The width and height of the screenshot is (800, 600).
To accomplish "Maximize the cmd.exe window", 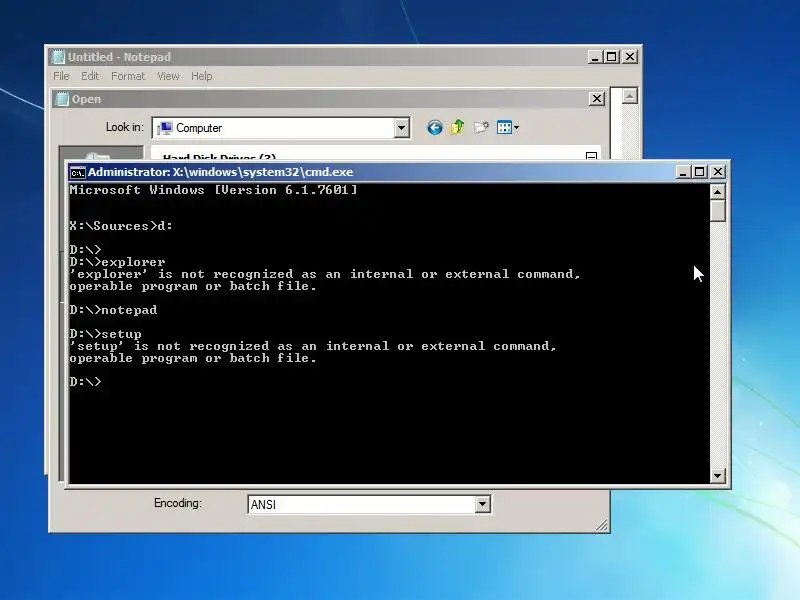I will (x=700, y=172).
